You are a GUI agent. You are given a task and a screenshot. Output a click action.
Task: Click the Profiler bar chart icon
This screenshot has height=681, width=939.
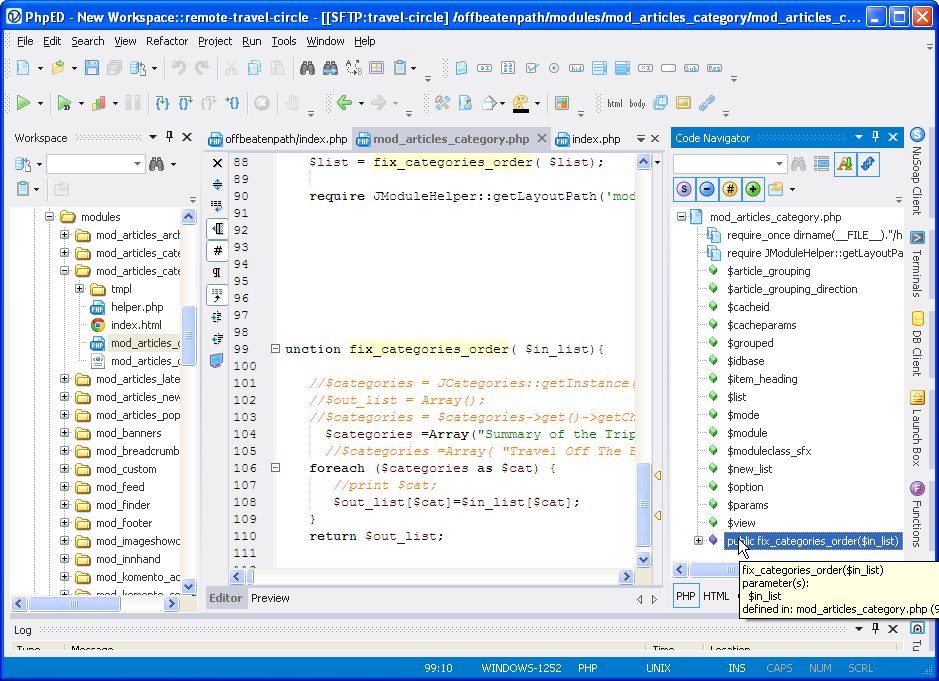(x=98, y=102)
